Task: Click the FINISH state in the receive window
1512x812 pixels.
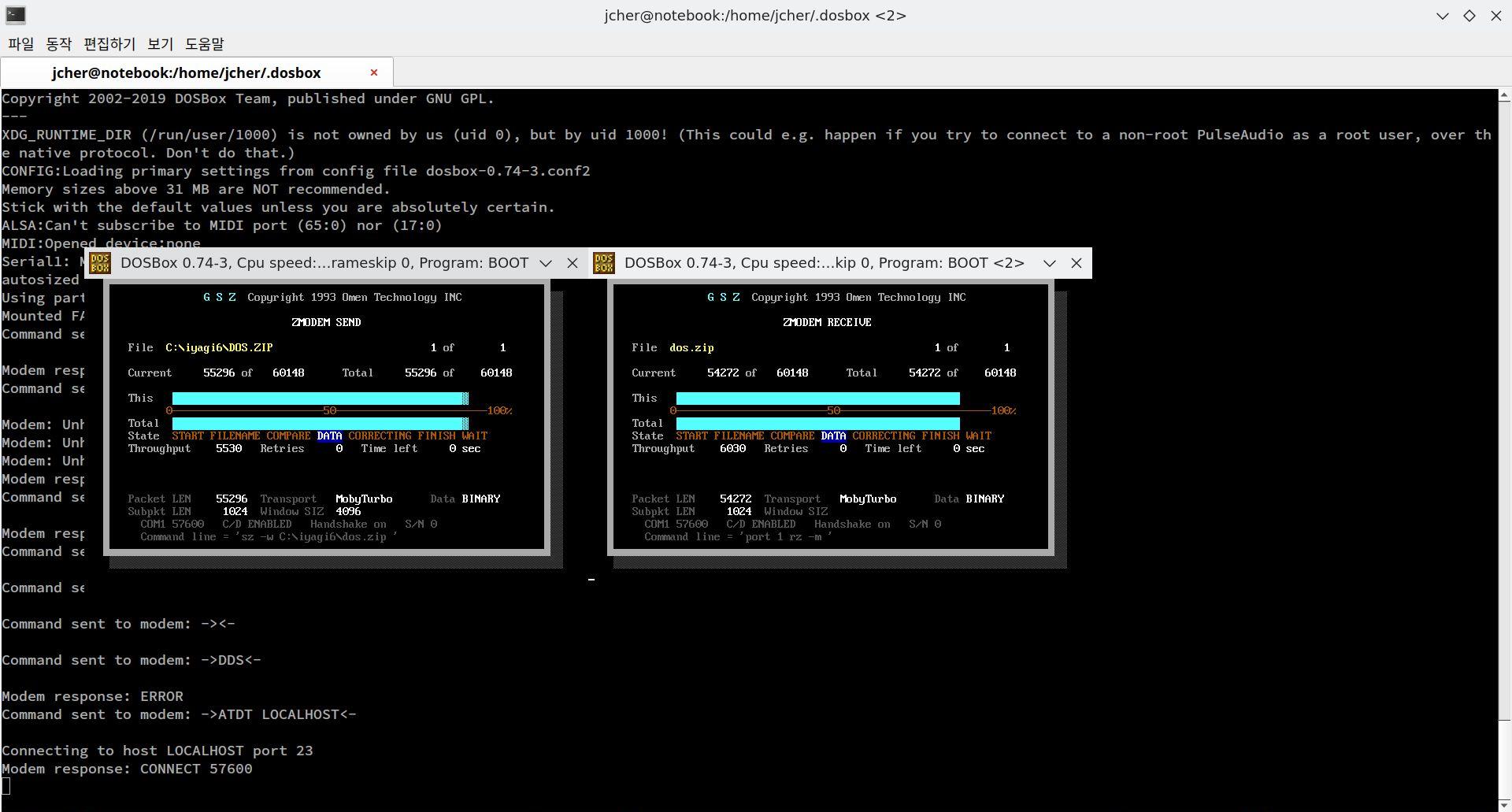Action: (x=940, y=436)
